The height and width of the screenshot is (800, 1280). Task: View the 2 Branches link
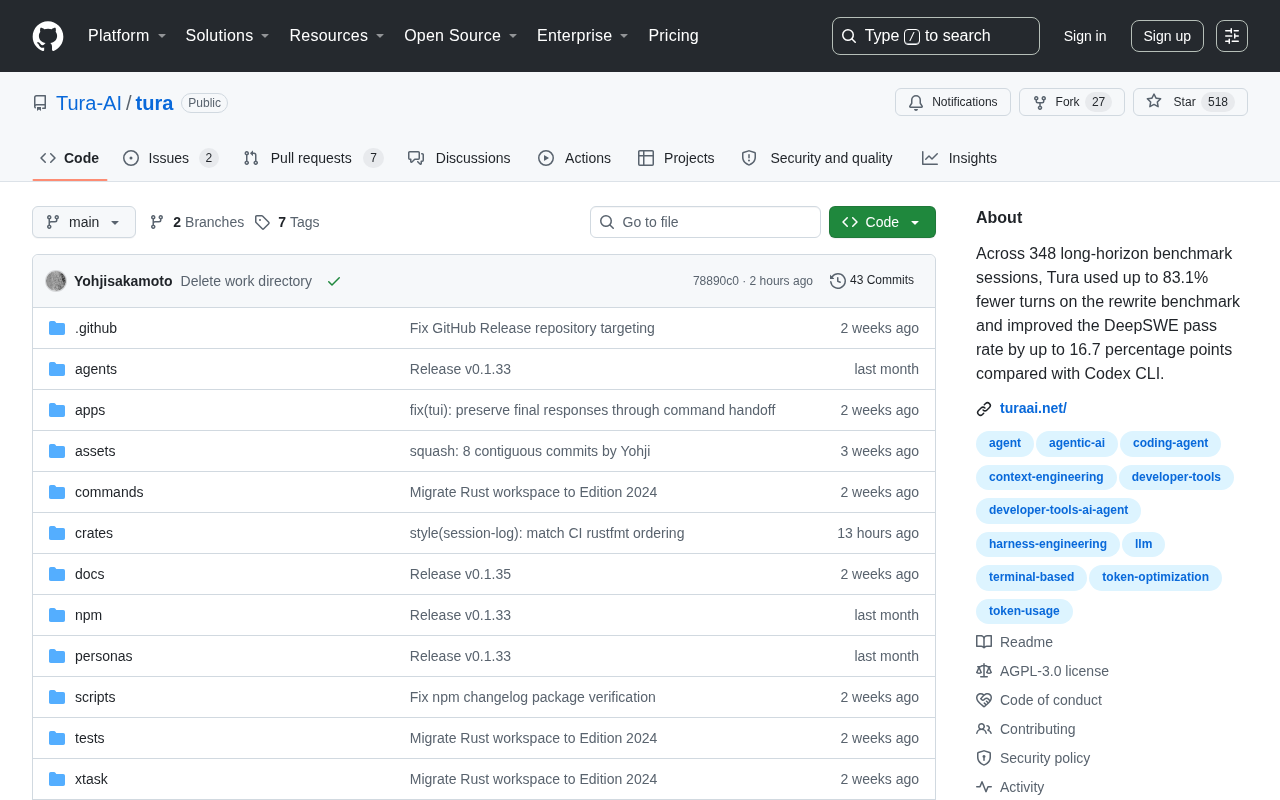(x=196, y=222)
